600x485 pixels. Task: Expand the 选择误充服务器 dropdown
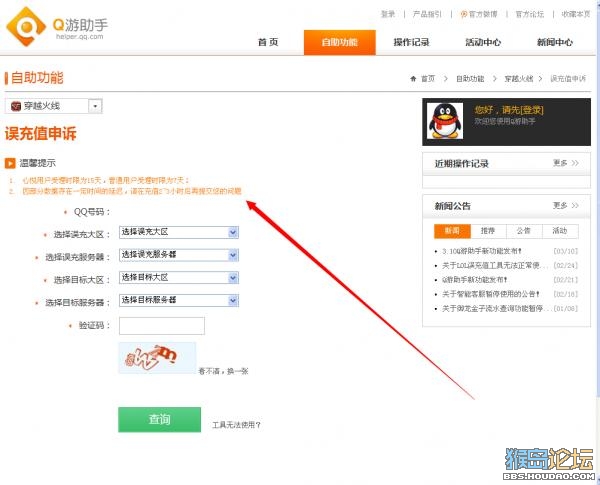233,255
